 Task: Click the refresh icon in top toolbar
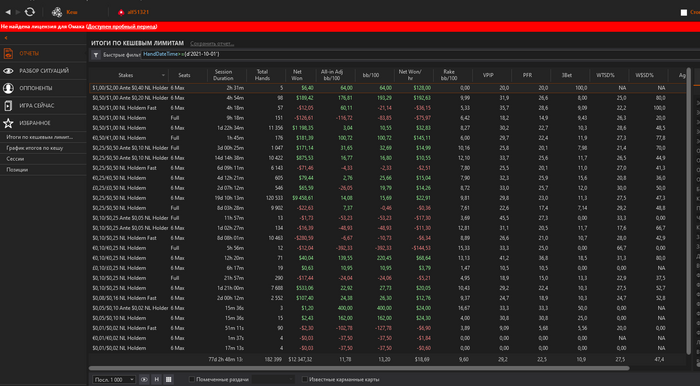tap(29, 12)
